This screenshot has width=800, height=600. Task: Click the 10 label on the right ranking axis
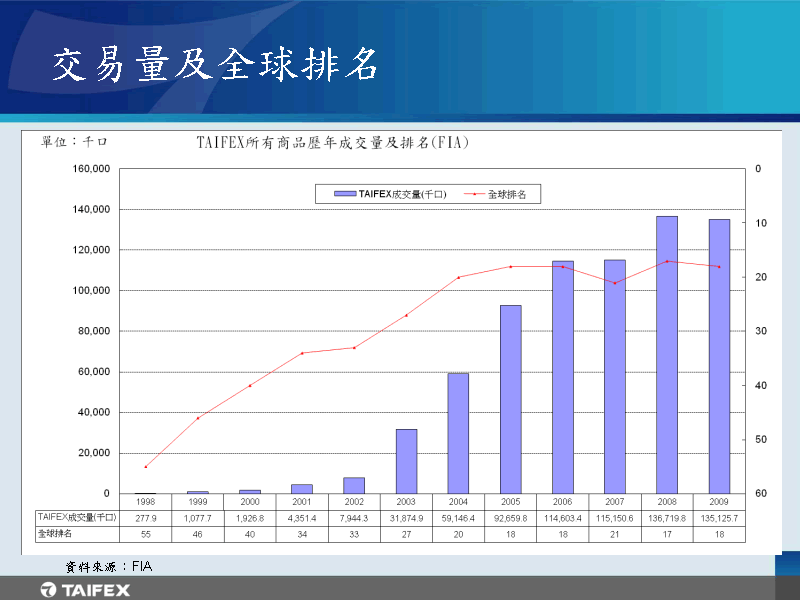[x=761, y=223]
